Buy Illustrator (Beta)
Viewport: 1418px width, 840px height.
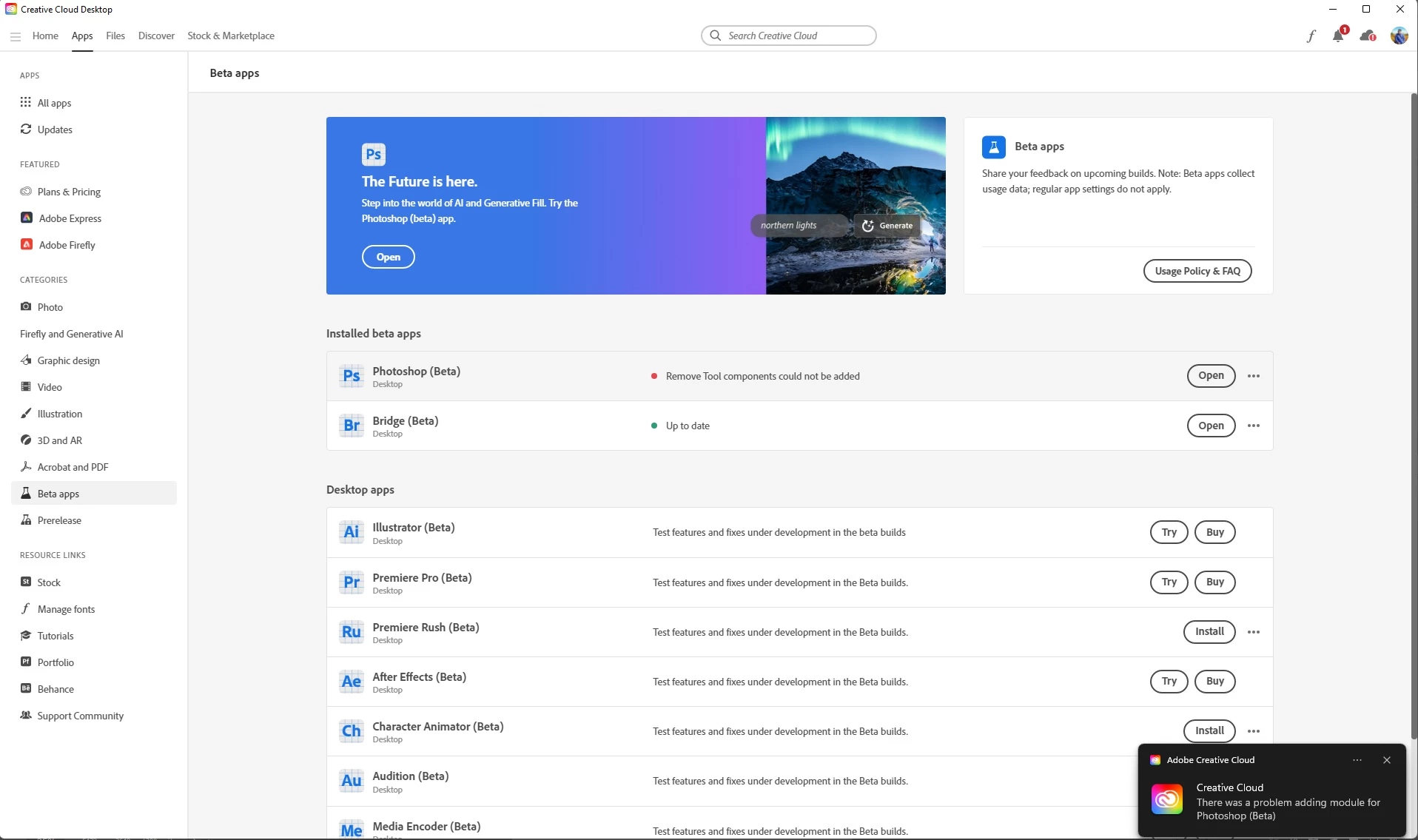click(x=1215, y=532)
